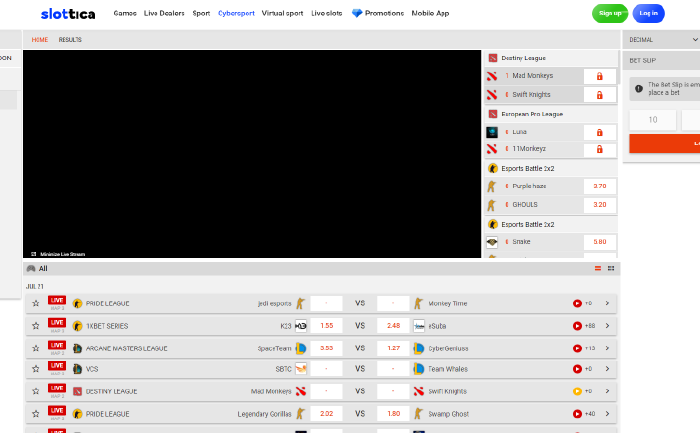This screenshot has width=700, height=433.
Task: Expand Mad Monkeys vs Swift Knights arrow
Action: click(607, 391)
